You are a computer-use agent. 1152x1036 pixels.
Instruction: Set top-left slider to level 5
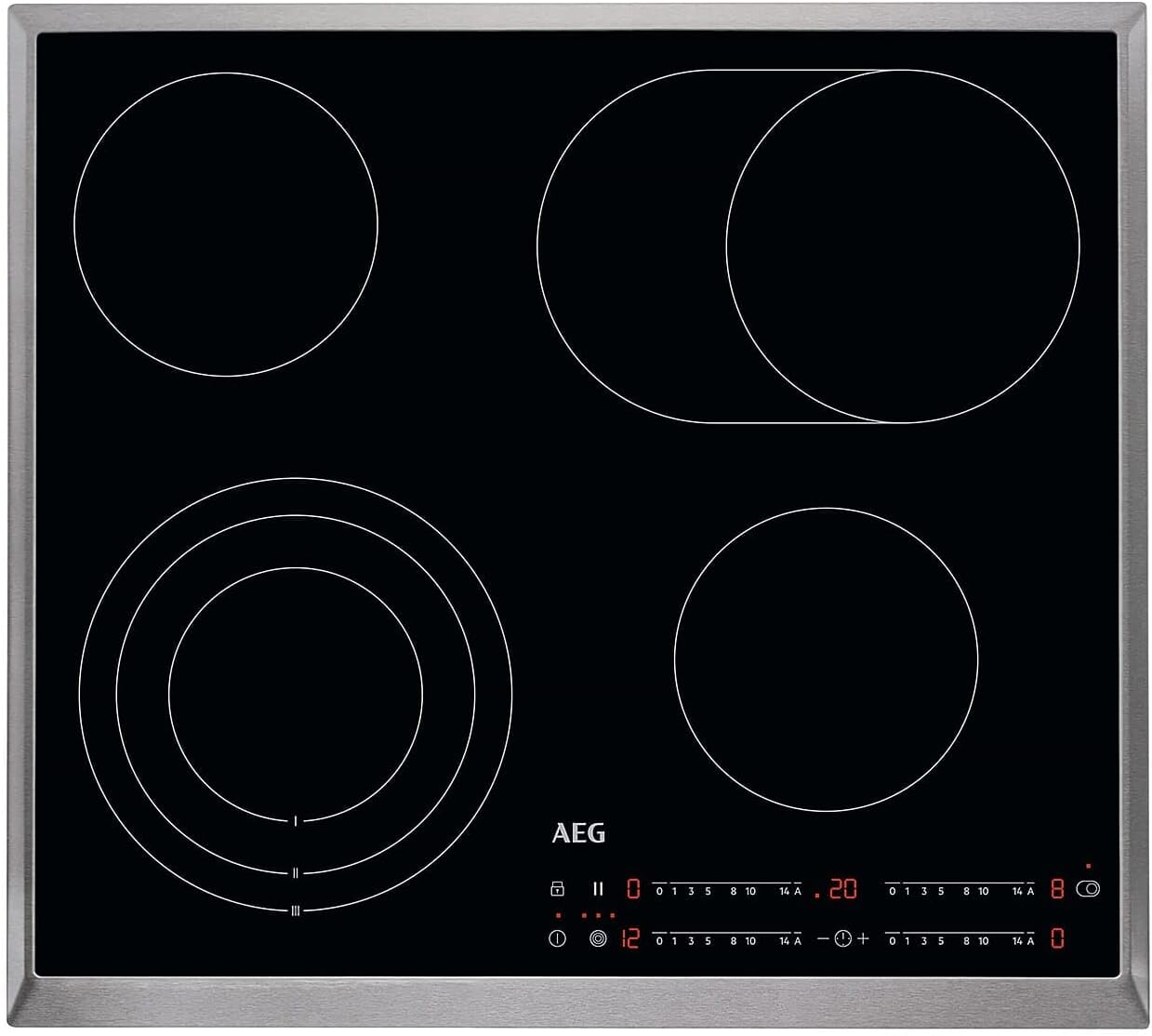708,890
